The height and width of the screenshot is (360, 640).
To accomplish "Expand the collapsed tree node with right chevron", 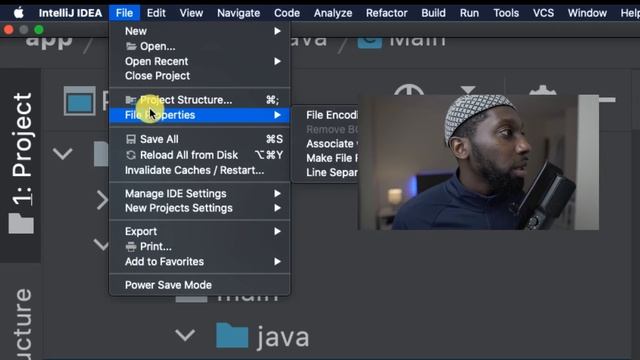I will point(102,200).
